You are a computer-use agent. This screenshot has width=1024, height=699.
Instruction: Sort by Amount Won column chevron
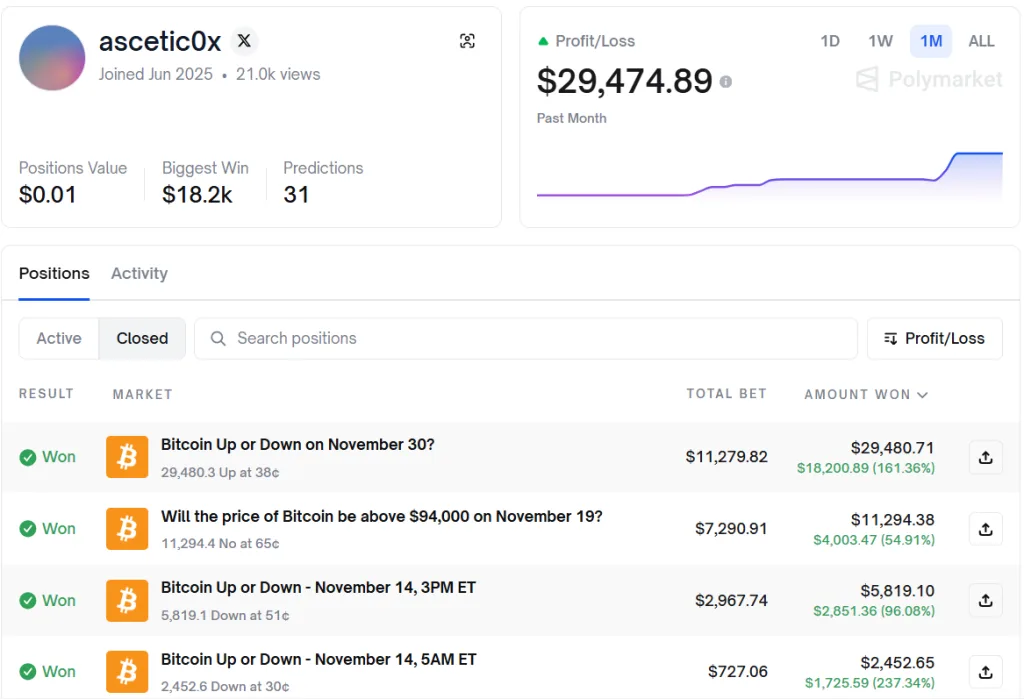(x=922, y=395)
